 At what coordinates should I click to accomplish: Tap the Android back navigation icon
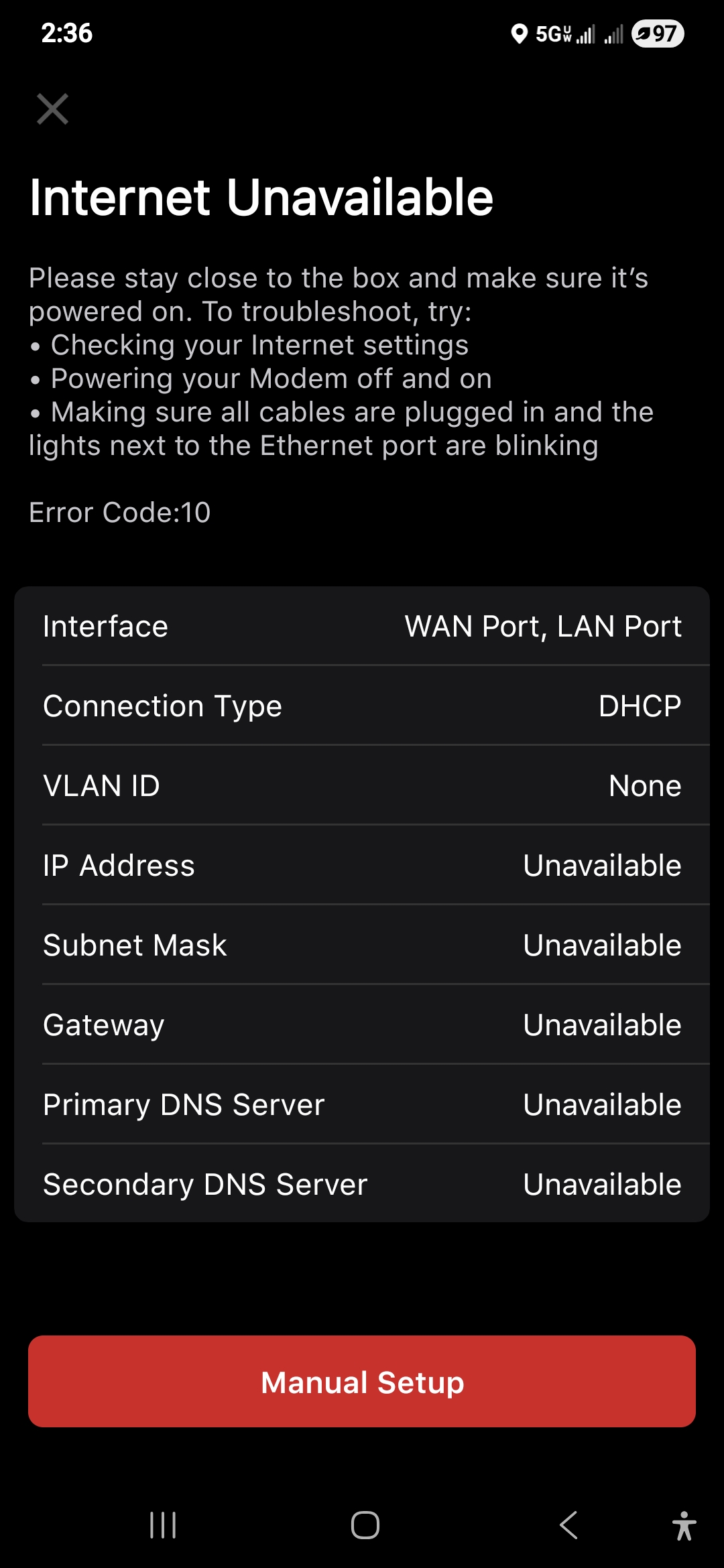click(568, 1525)
